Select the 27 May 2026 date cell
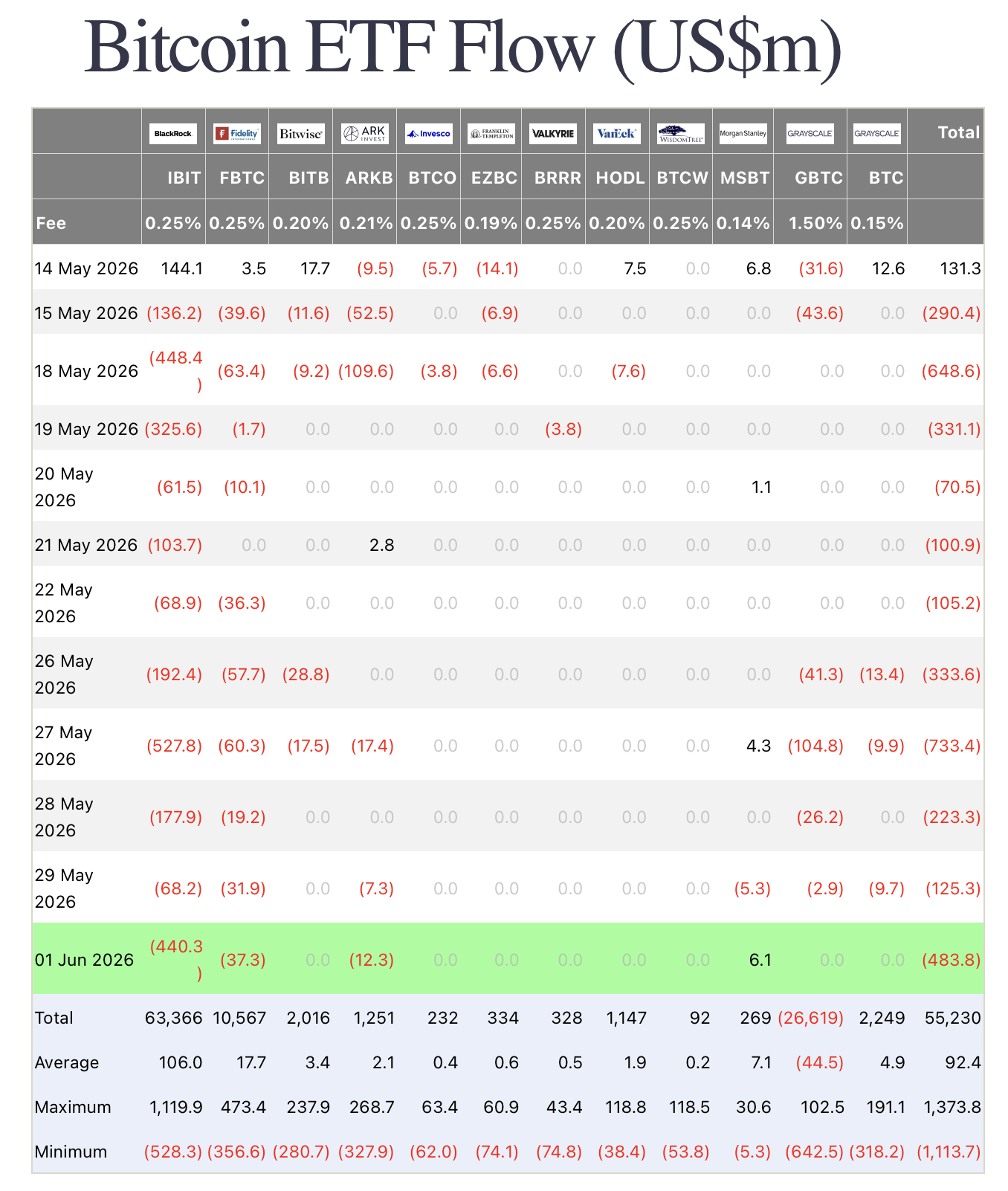The height and width of the screenshot is (1191, 1008). pyautogui.click(x=65, y=746)
